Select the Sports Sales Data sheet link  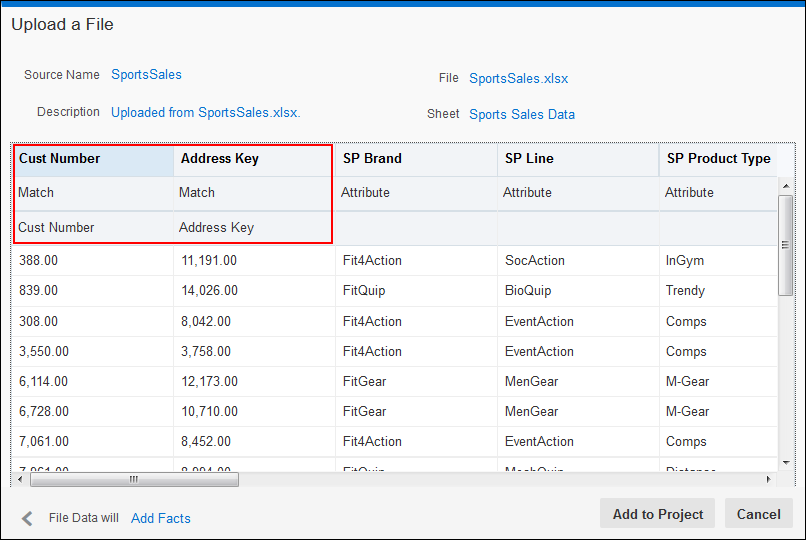(x=522, y=114)
